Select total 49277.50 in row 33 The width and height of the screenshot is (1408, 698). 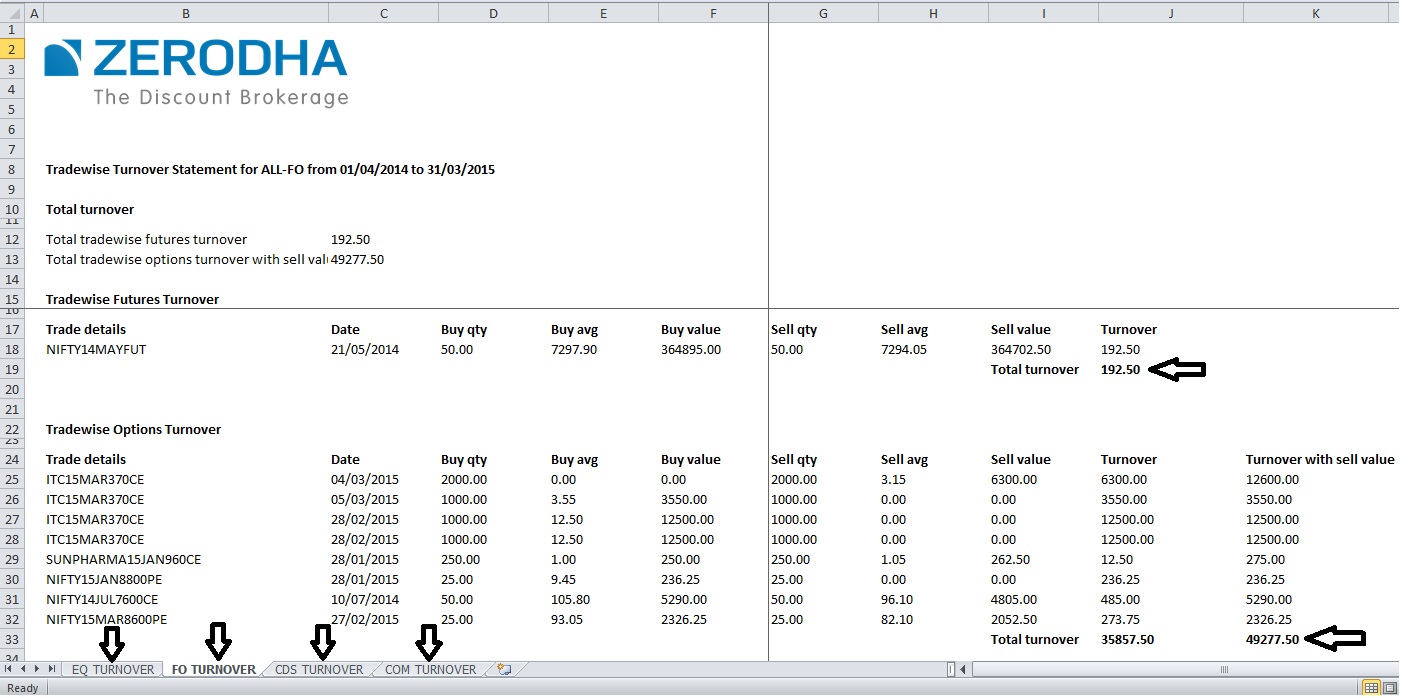(1272, 639)
